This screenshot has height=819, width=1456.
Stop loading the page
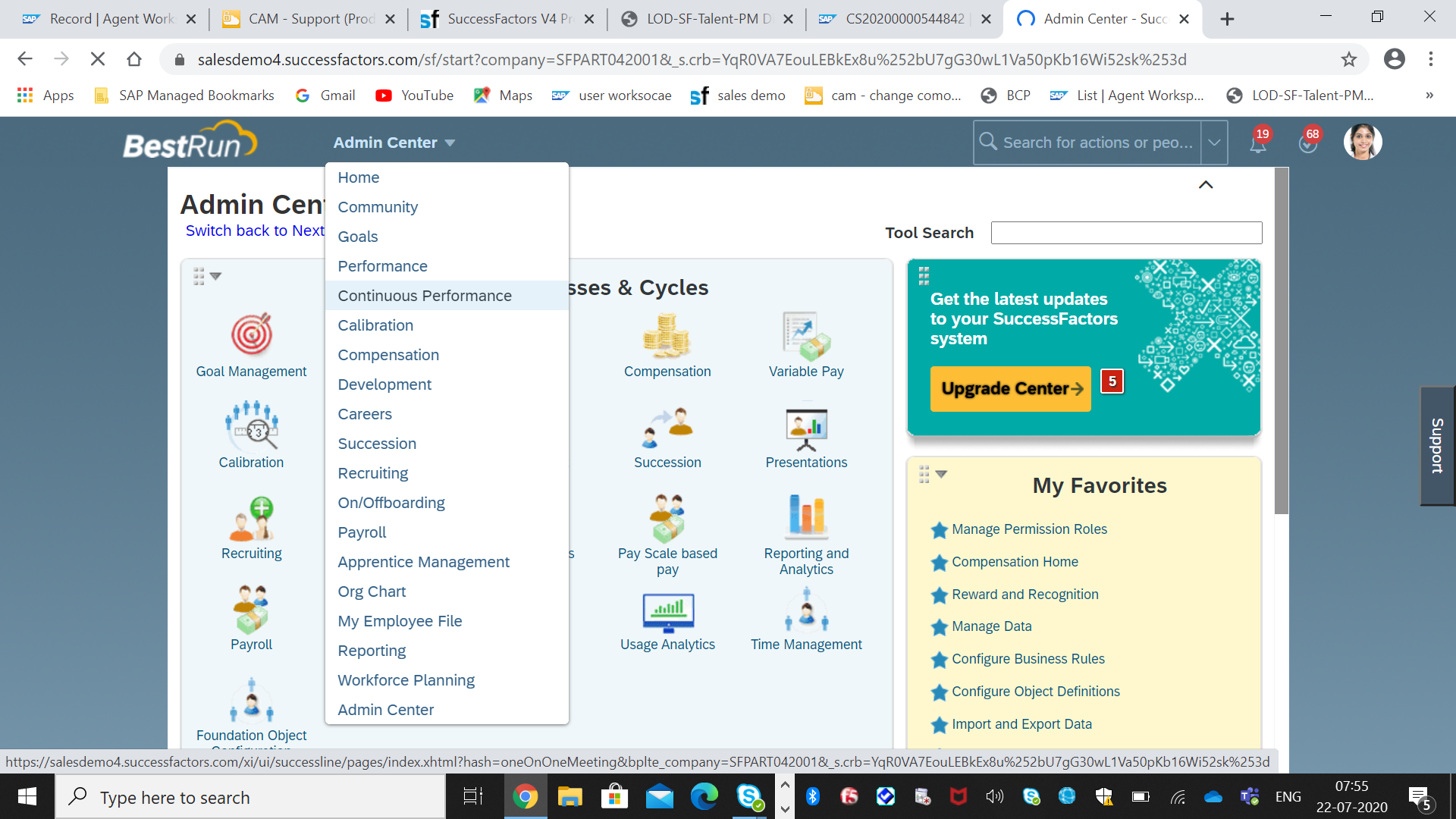pos(97,59)
